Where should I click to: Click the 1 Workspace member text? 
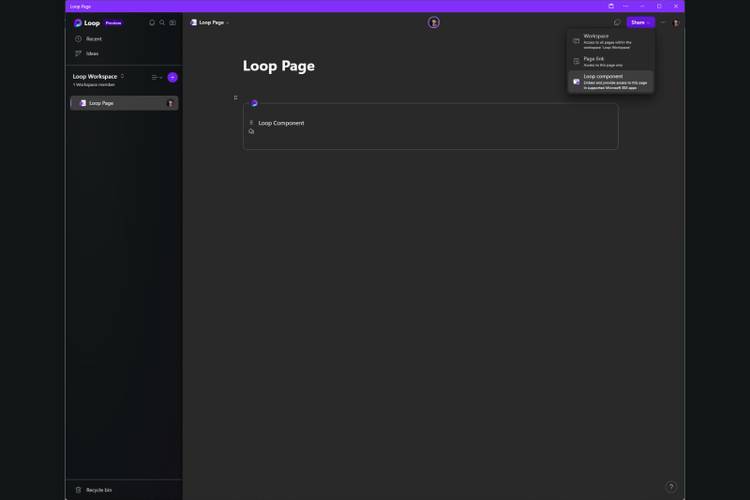94,85
